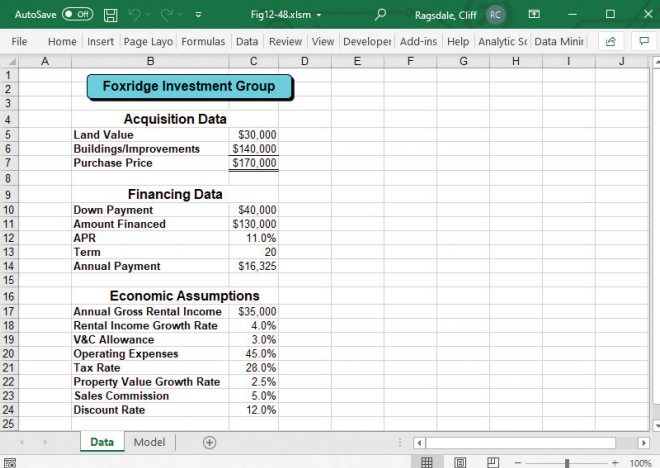Click the zoom out minus button

pyautogui.click(x=518, y=463)
